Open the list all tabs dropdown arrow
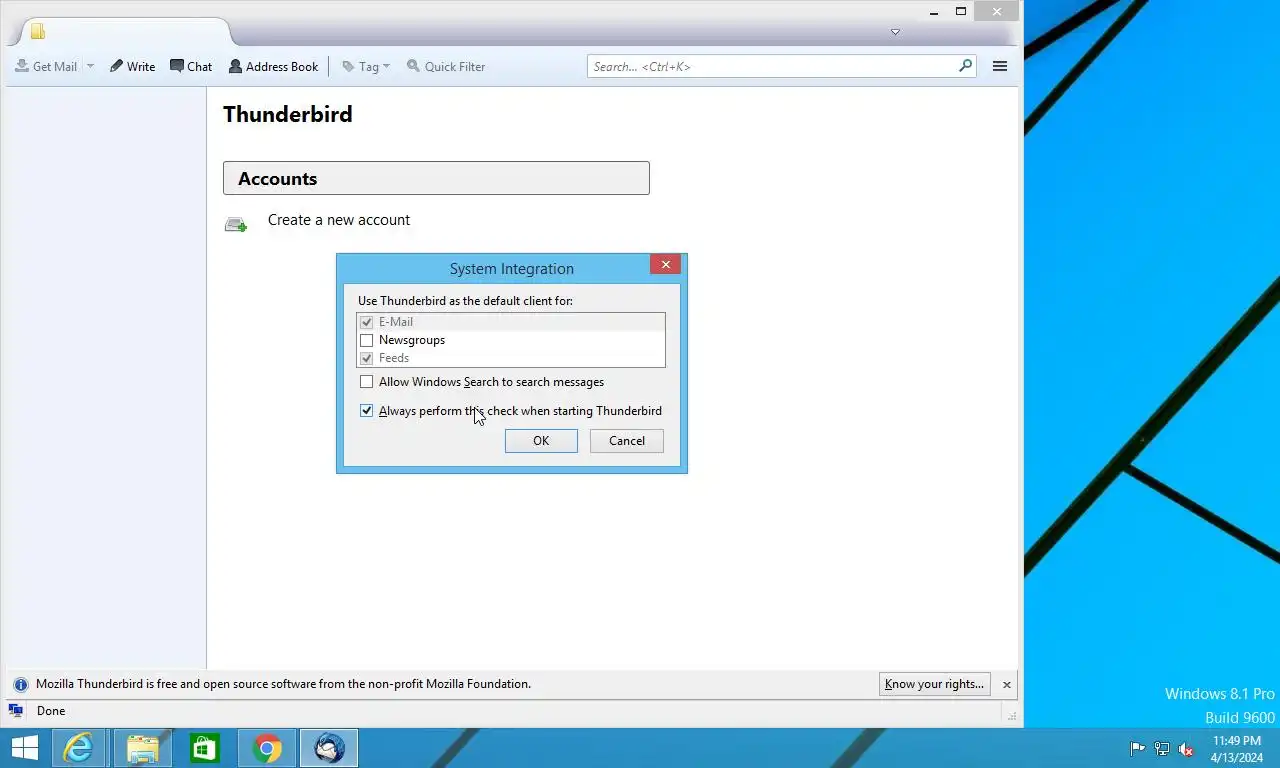The width and height of the screenshot is (1280, 768). [895, 32]
